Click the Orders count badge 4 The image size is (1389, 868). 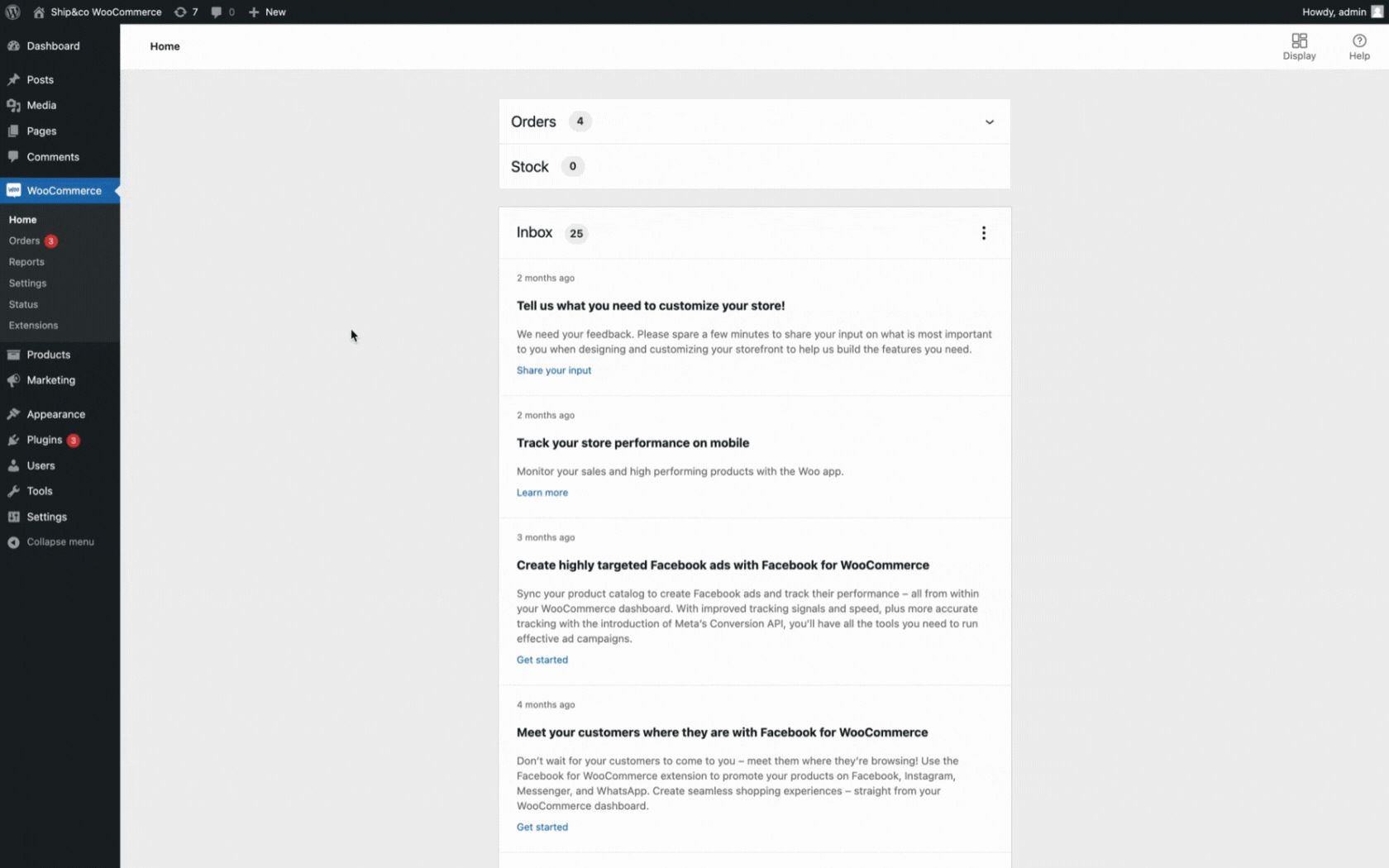pyautogui.click(x=580, y=122)
